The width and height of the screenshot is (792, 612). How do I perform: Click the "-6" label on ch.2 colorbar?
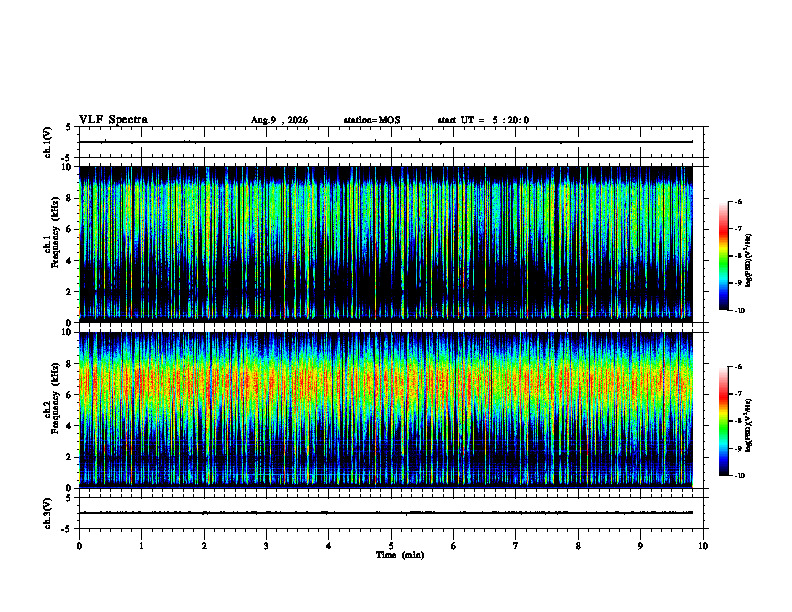(738, 367)
